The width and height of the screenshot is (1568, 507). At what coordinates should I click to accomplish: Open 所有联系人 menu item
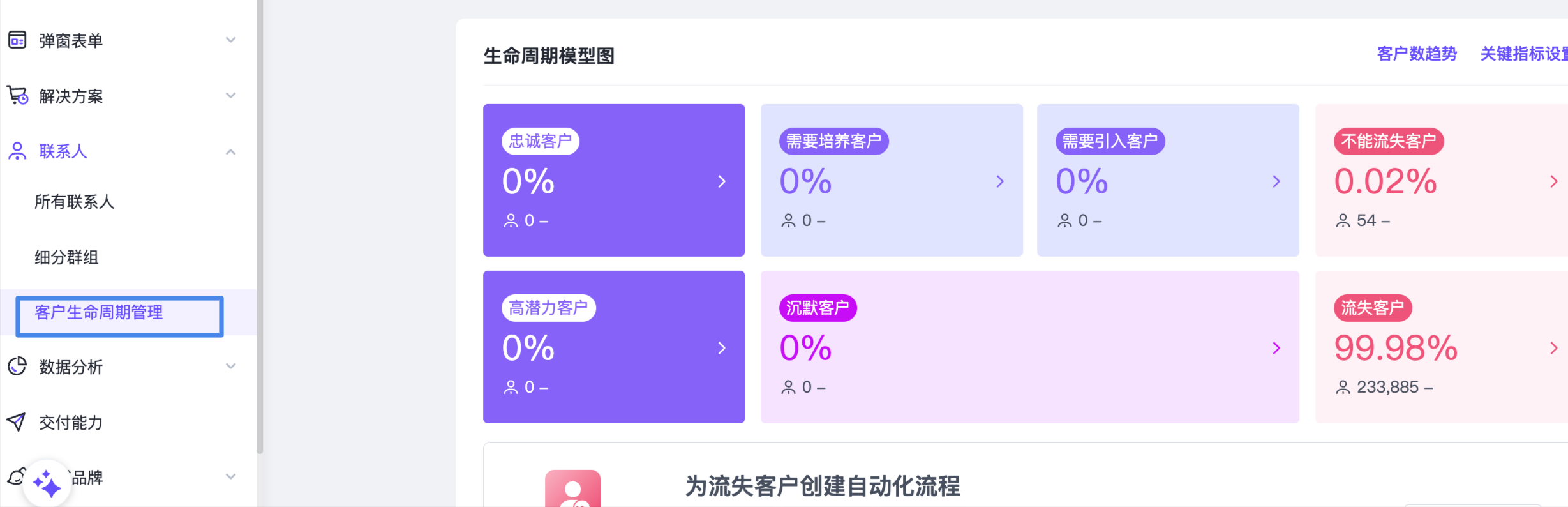point(74,202)
